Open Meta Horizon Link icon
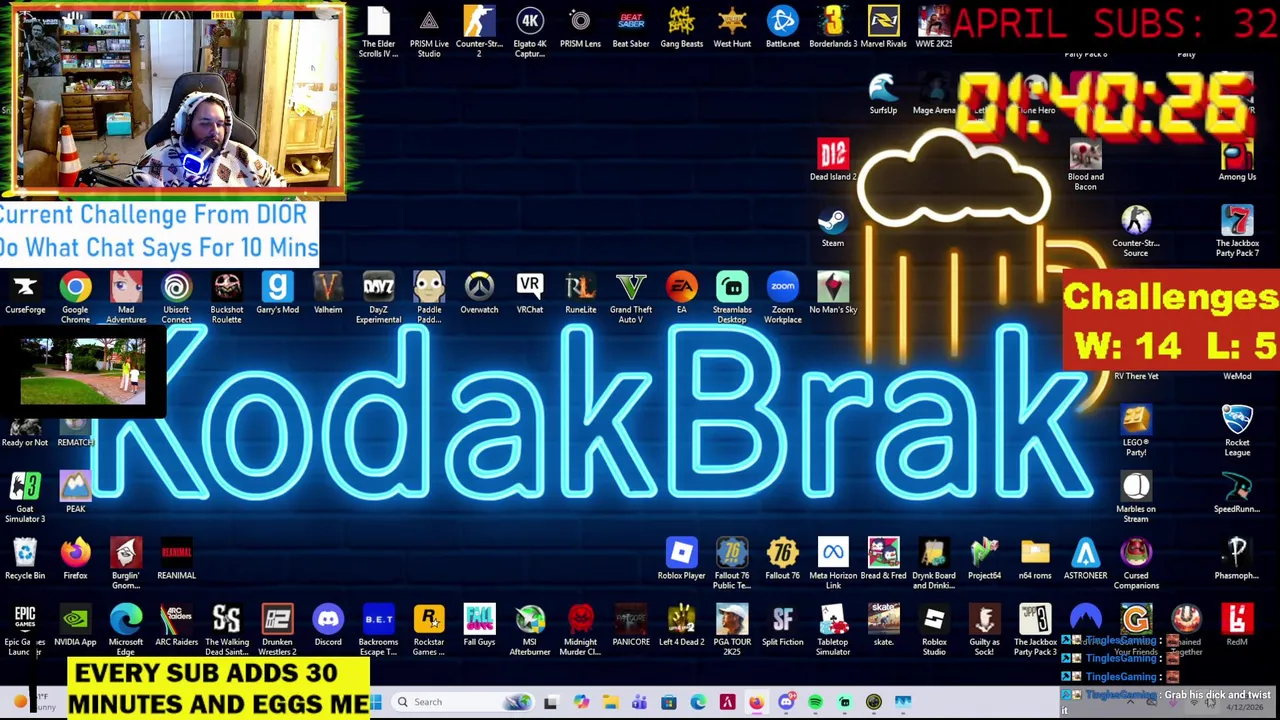The image size is (1280, 720). (x=833, y=564)
